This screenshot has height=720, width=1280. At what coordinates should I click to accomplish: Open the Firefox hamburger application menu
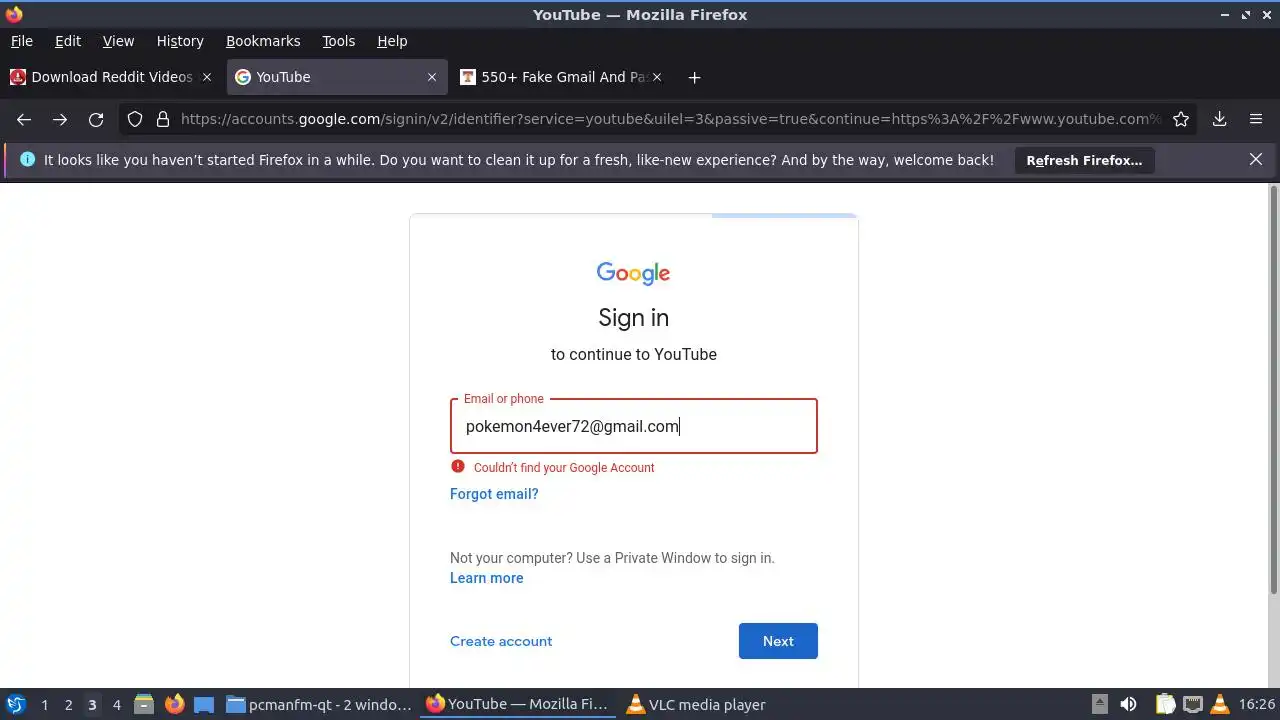click(1256, 119)
